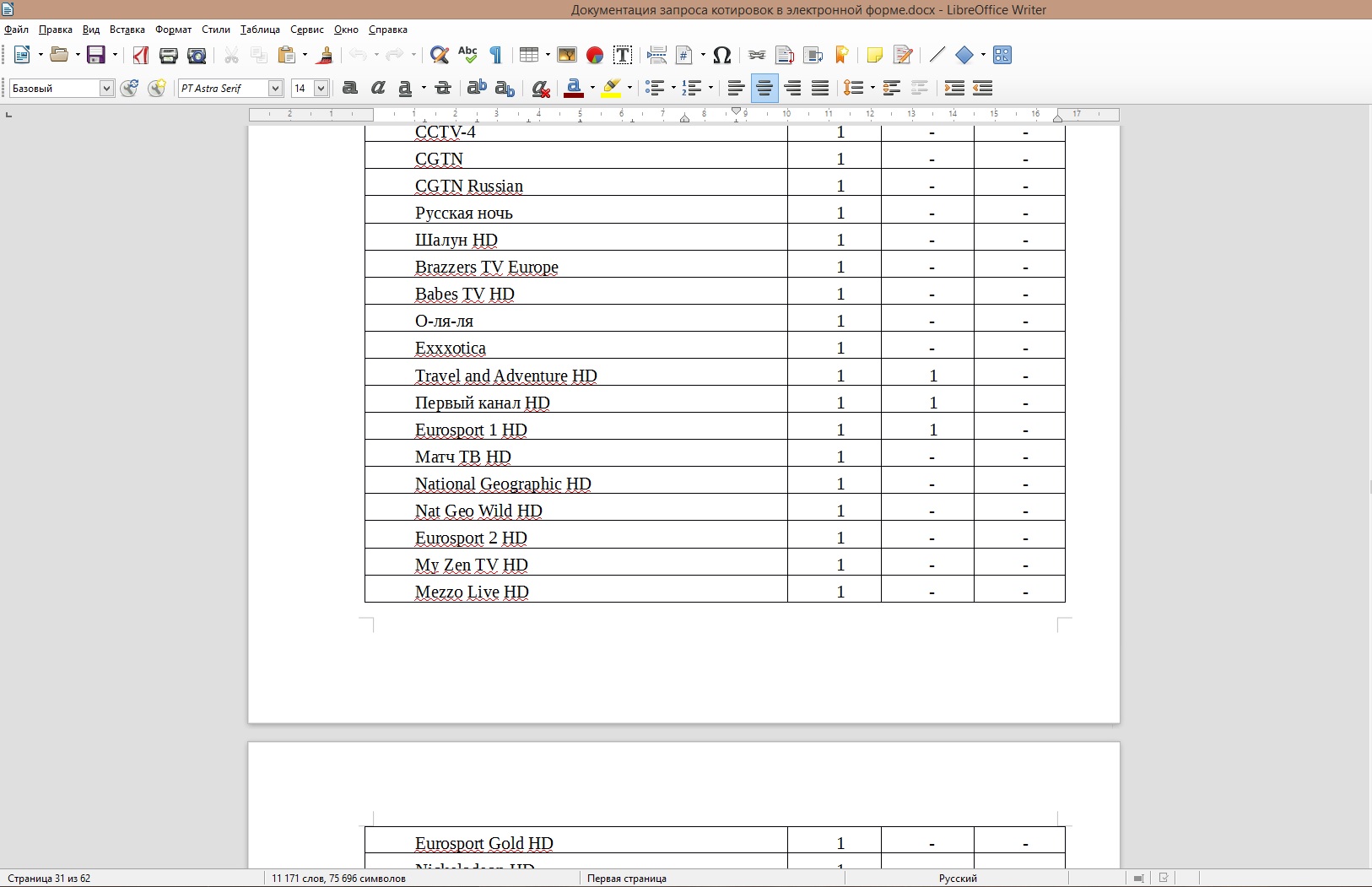Run spelling check (Abc icon)

coord(467,56)
